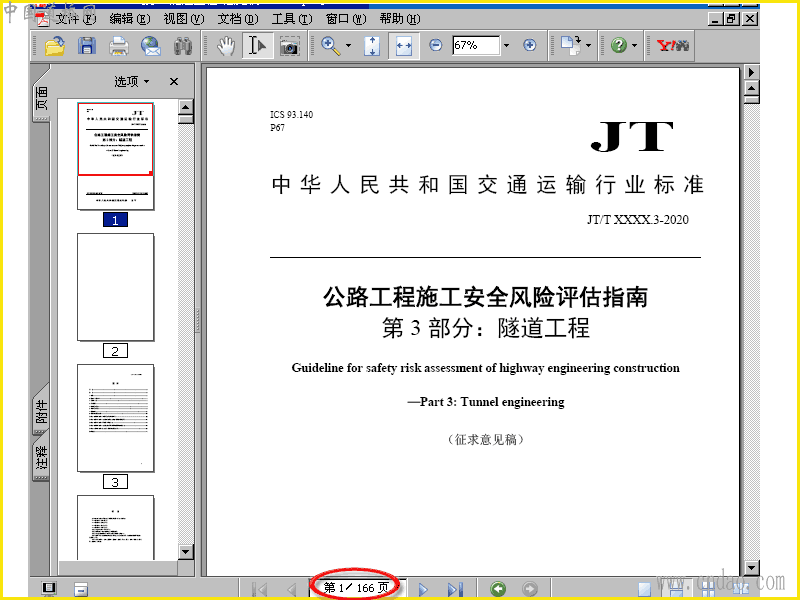
Task: Go to the next page button
Action: coord(423,589)
